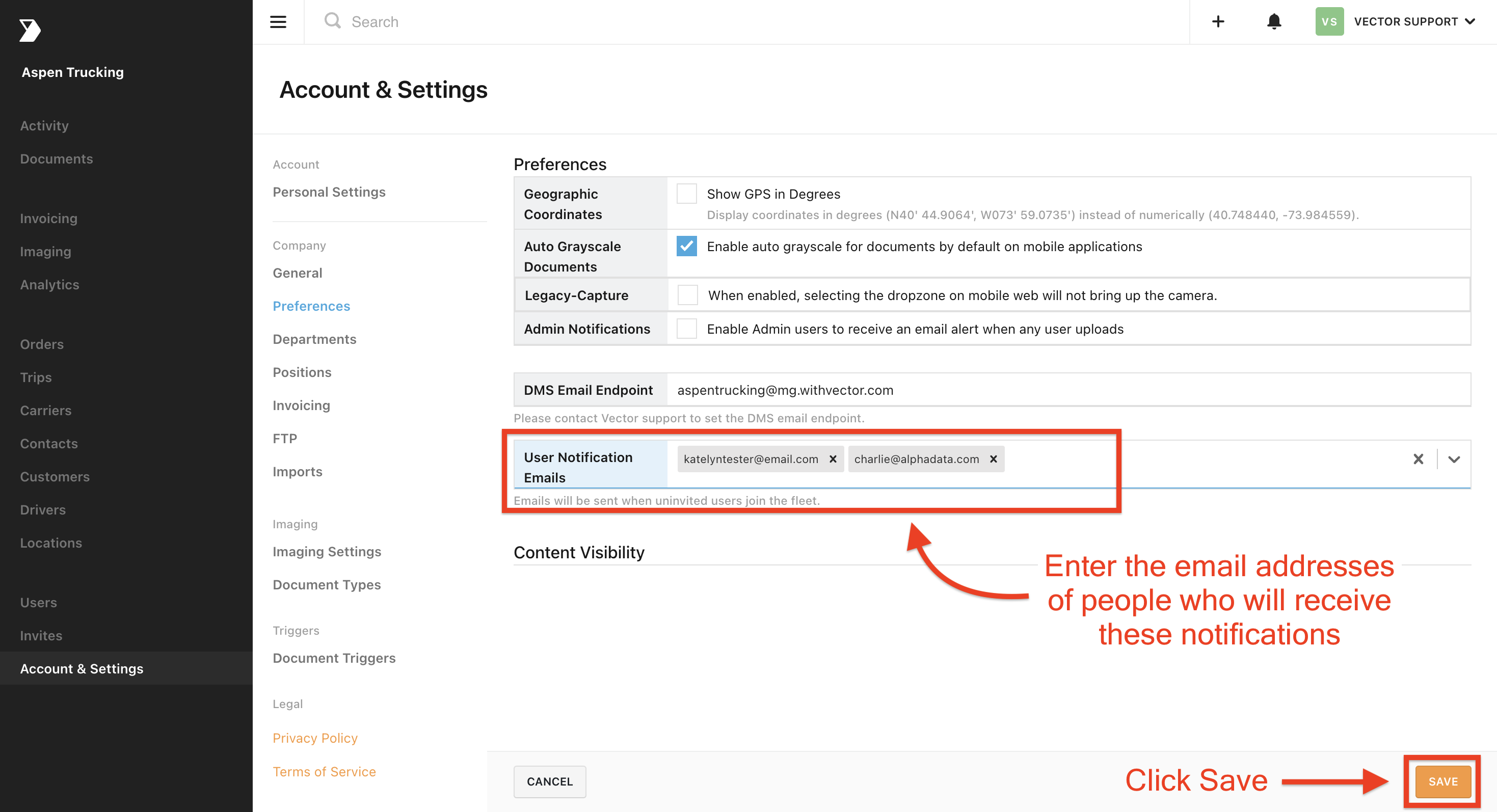This screenshot has width=1497, height=812.
Task: Click the orange Save button
Action: [x=1443, y=781]
